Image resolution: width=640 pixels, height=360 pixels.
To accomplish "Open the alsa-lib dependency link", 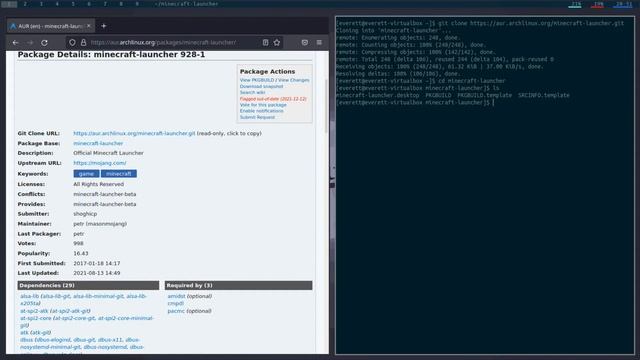I will 29,296.
